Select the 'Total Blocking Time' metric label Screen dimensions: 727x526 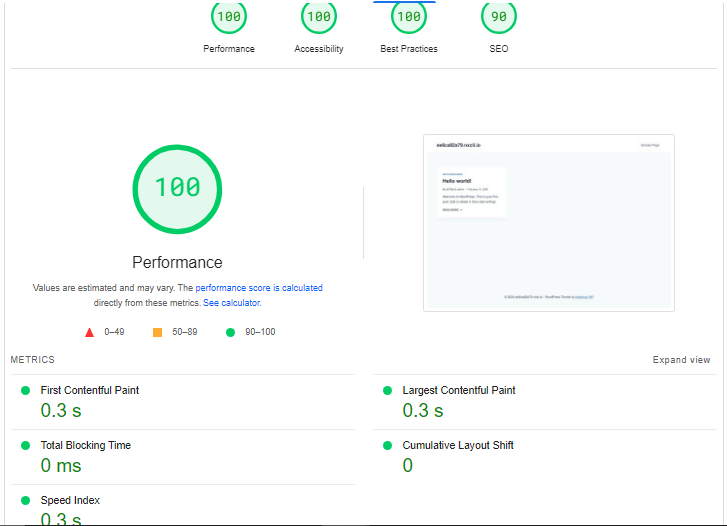[85, 445]
